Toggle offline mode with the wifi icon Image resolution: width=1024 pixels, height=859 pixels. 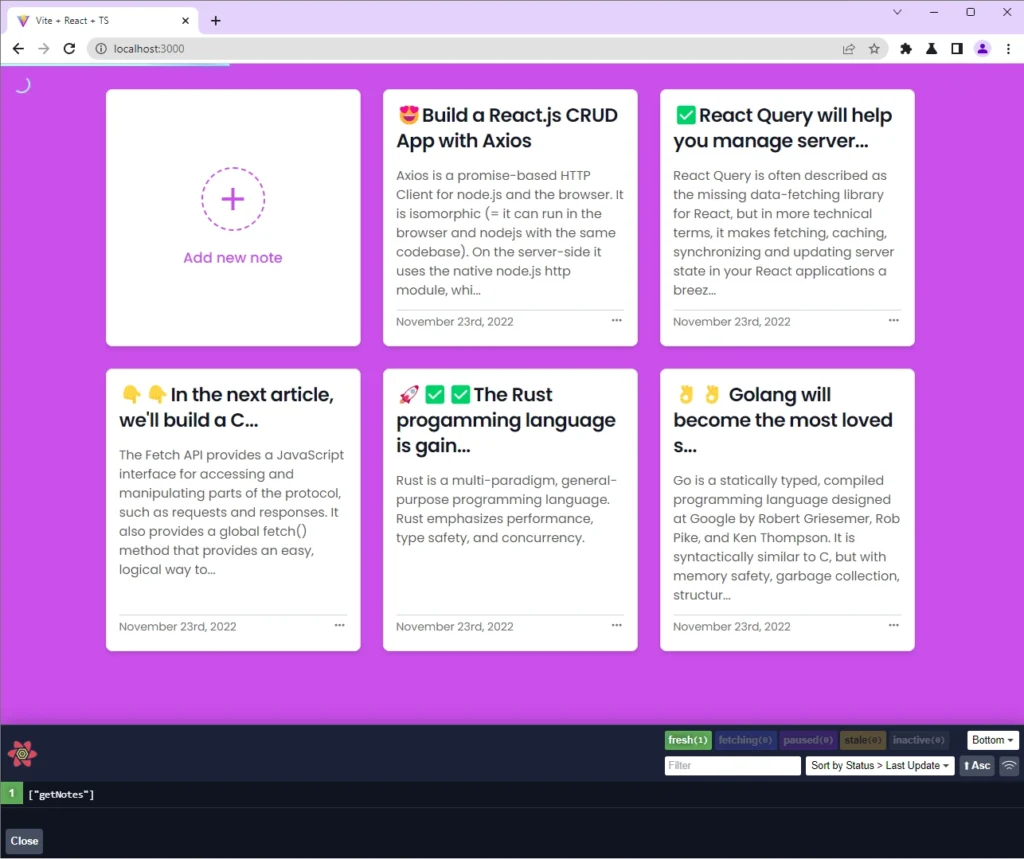coord(1009,766)
